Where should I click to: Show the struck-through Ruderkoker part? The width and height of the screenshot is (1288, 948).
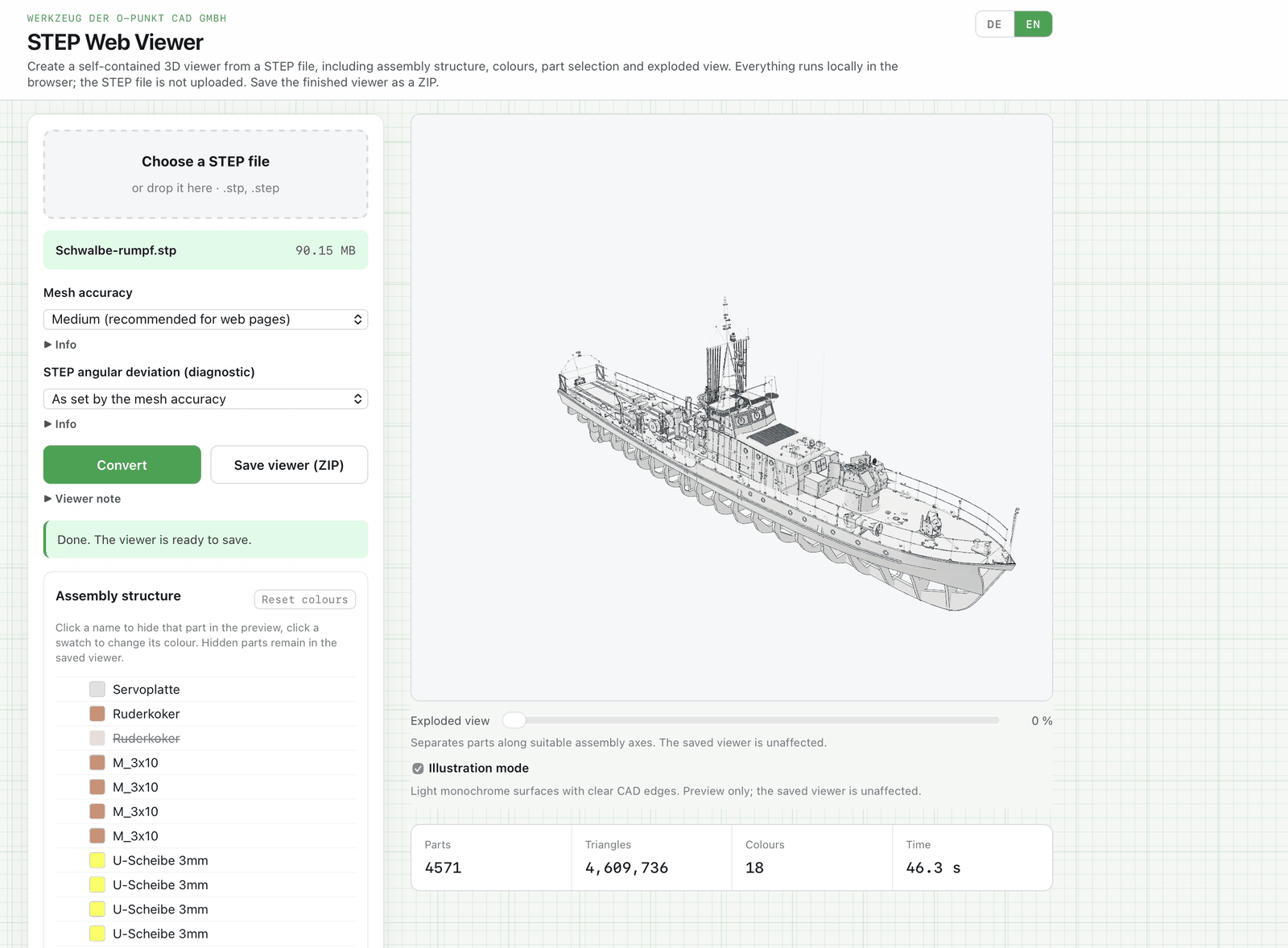[147, 739]
